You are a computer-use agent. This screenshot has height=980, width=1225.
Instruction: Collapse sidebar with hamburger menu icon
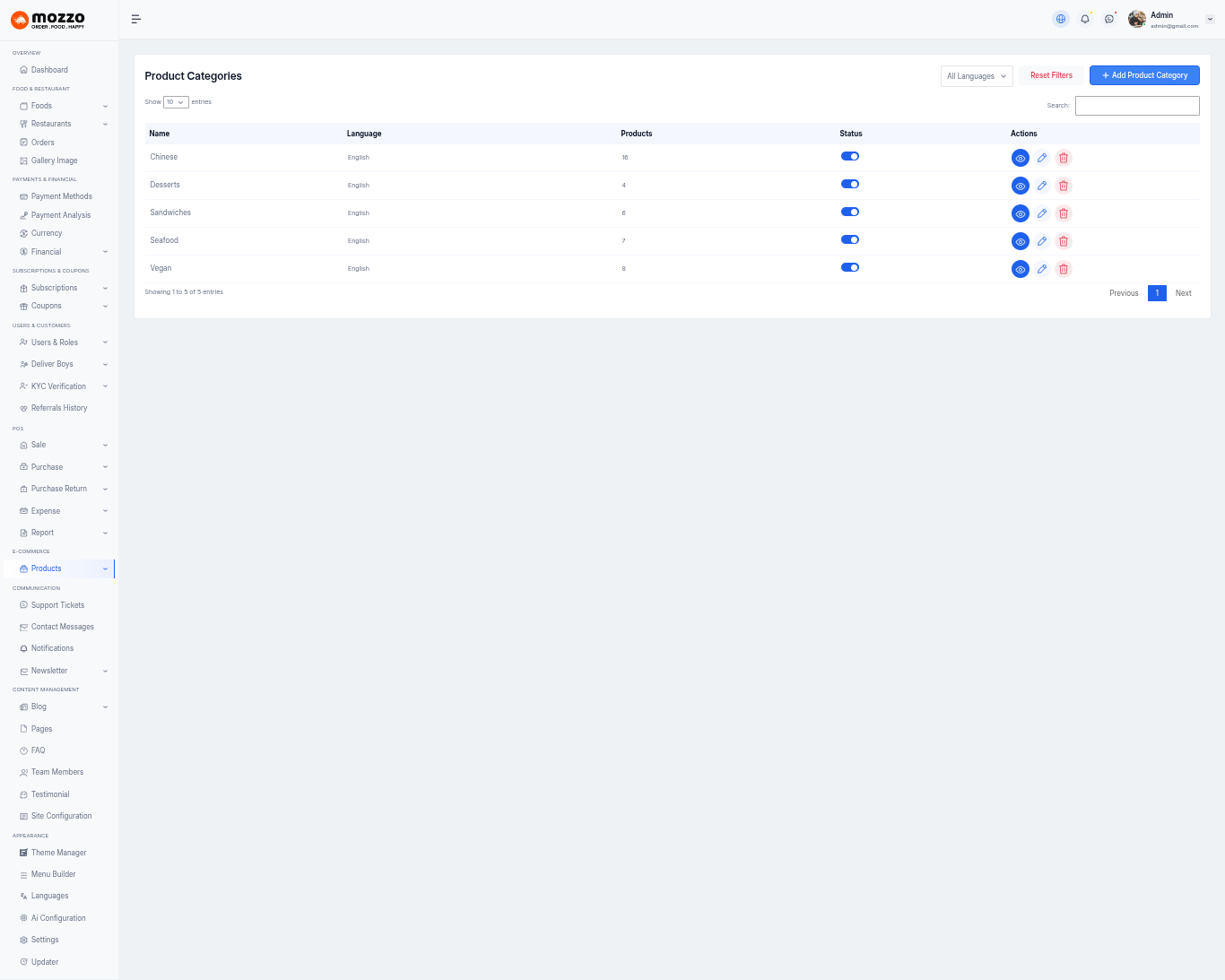coord(136,19)
